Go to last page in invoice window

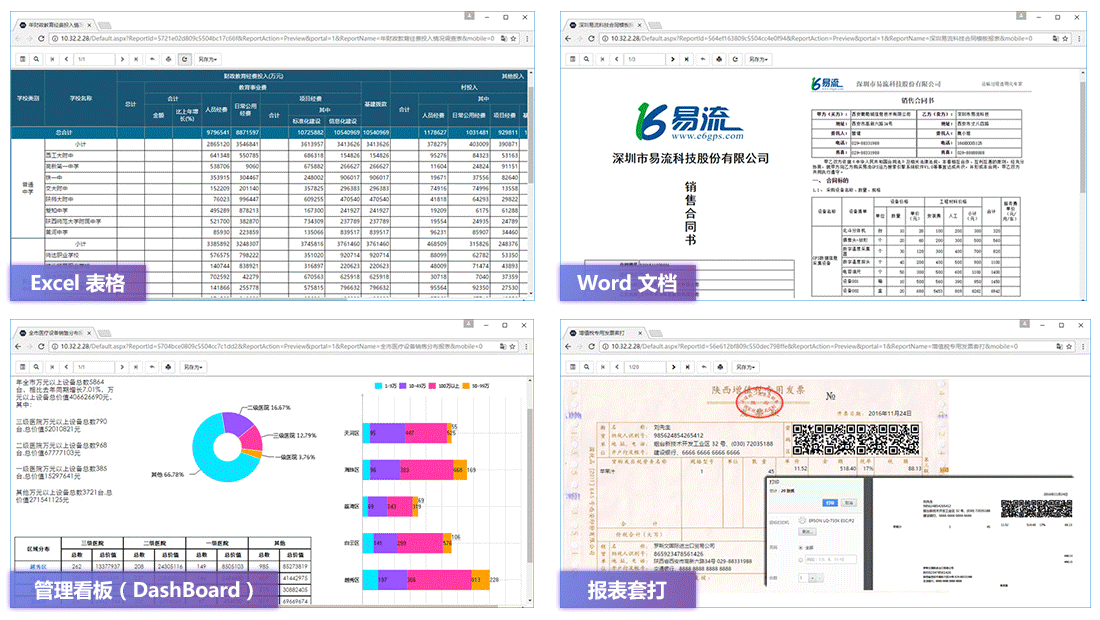688,367
